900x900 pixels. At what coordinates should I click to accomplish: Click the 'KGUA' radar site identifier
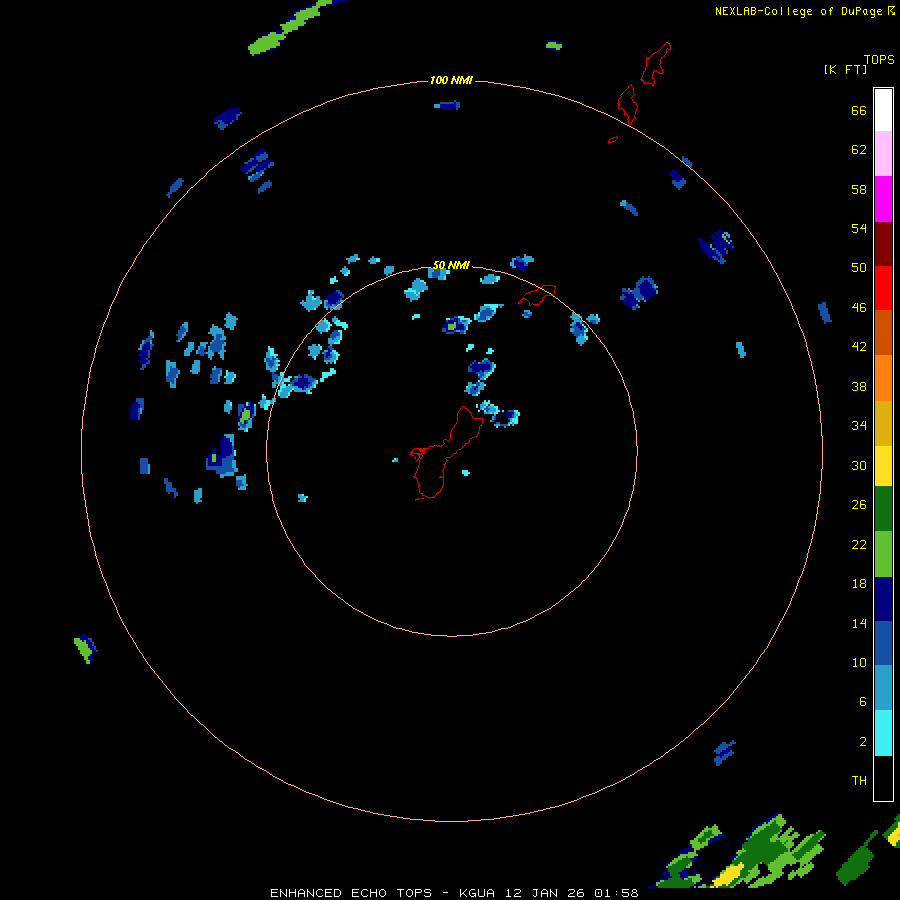[476, 893]
